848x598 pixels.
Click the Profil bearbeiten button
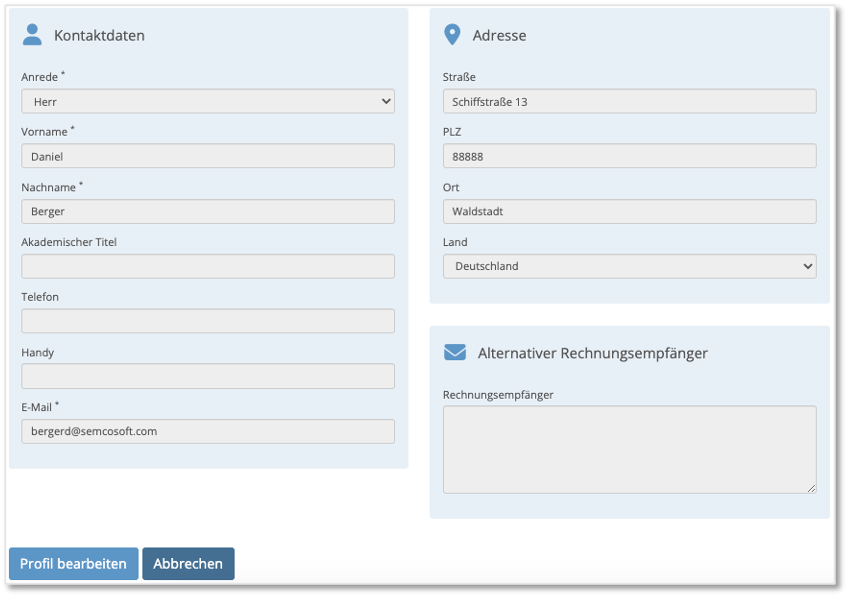tap(73, 563)
